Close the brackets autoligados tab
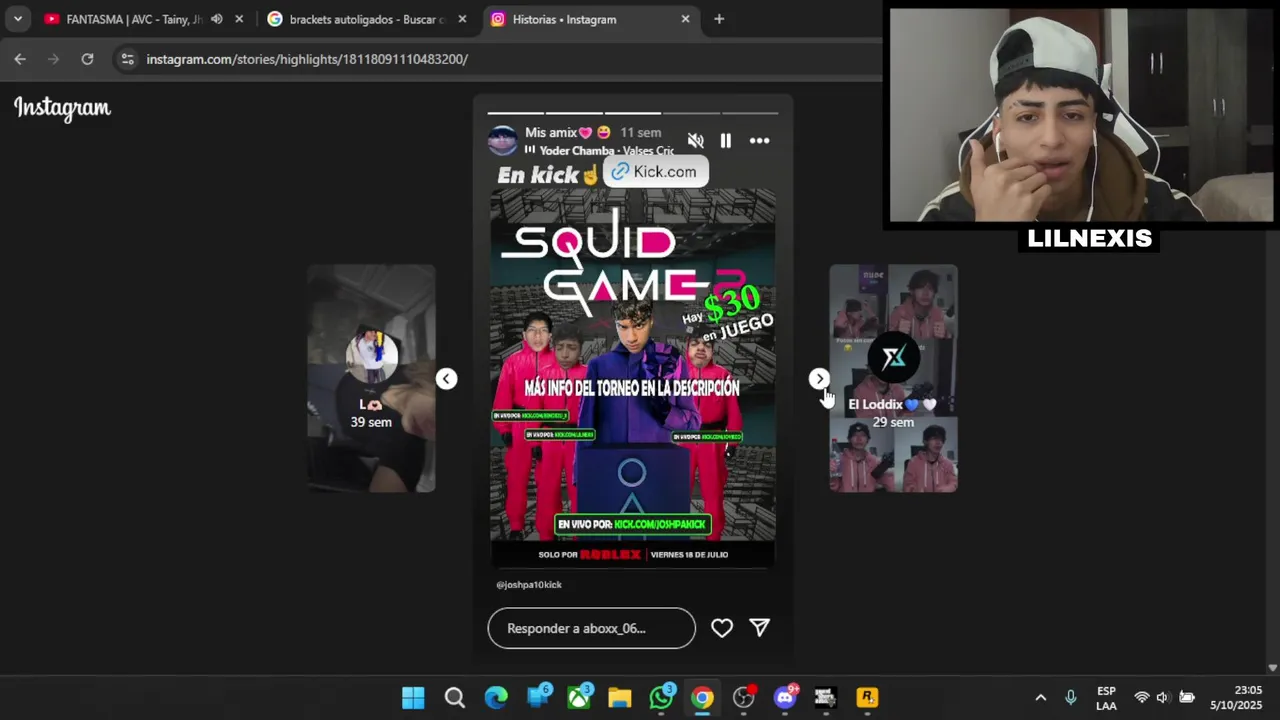 pyautogui.click(x=462, y=19)
